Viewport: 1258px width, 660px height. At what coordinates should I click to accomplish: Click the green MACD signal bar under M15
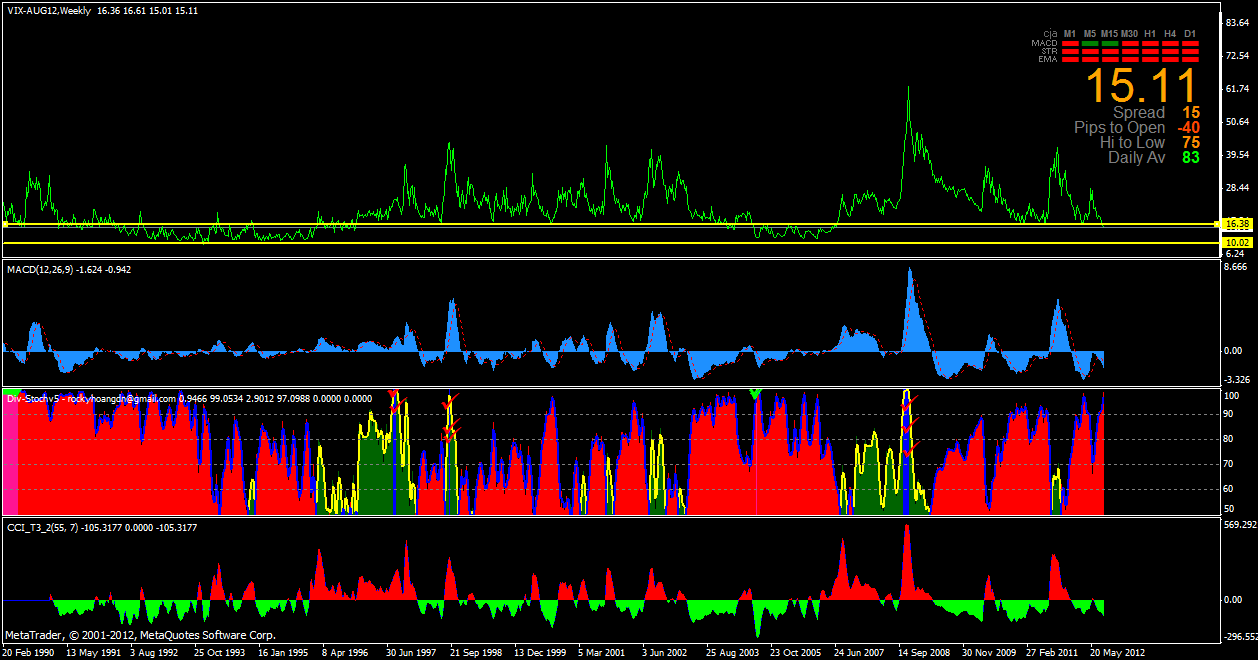[1110, 43]
